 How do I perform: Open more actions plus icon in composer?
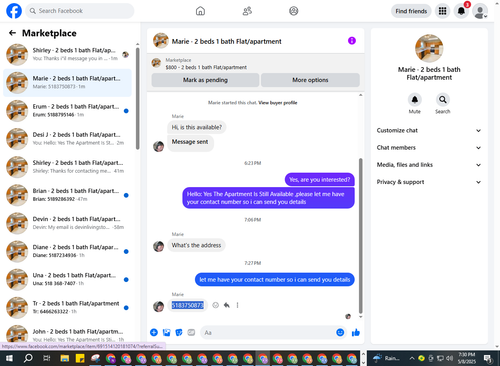154,332
